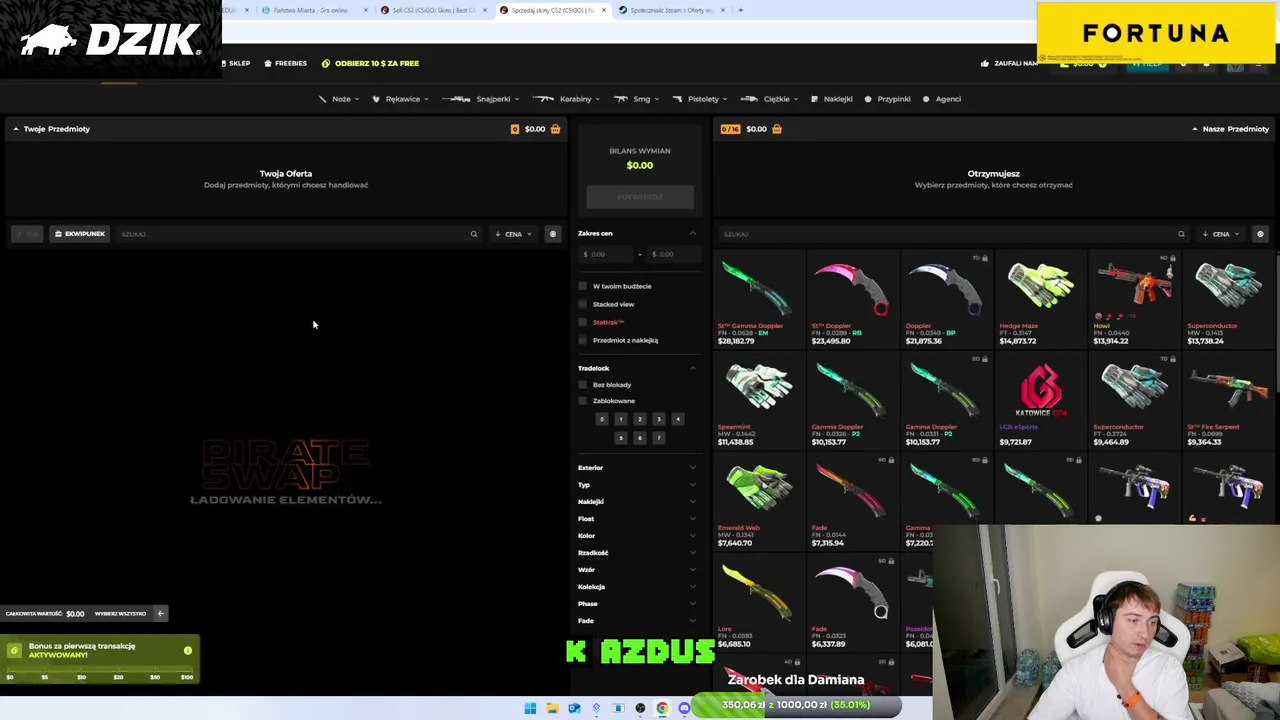
Task: Collapse the Twoje Przedmioty panel
Action: coord(16,129)
